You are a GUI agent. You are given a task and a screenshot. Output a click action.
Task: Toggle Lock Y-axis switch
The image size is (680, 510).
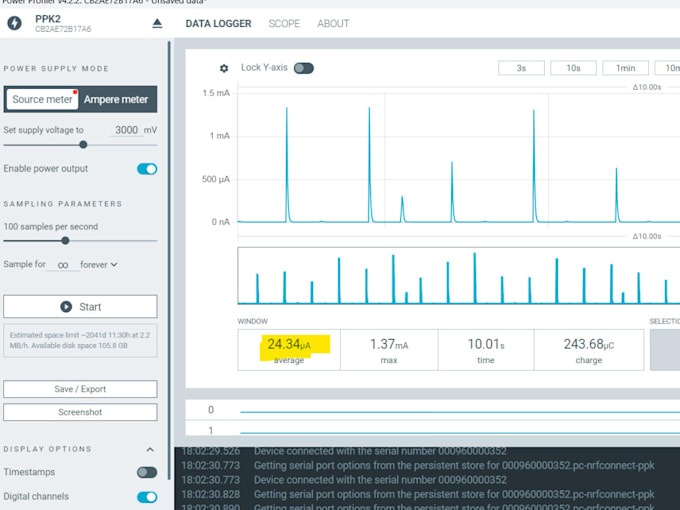point(304,68)
